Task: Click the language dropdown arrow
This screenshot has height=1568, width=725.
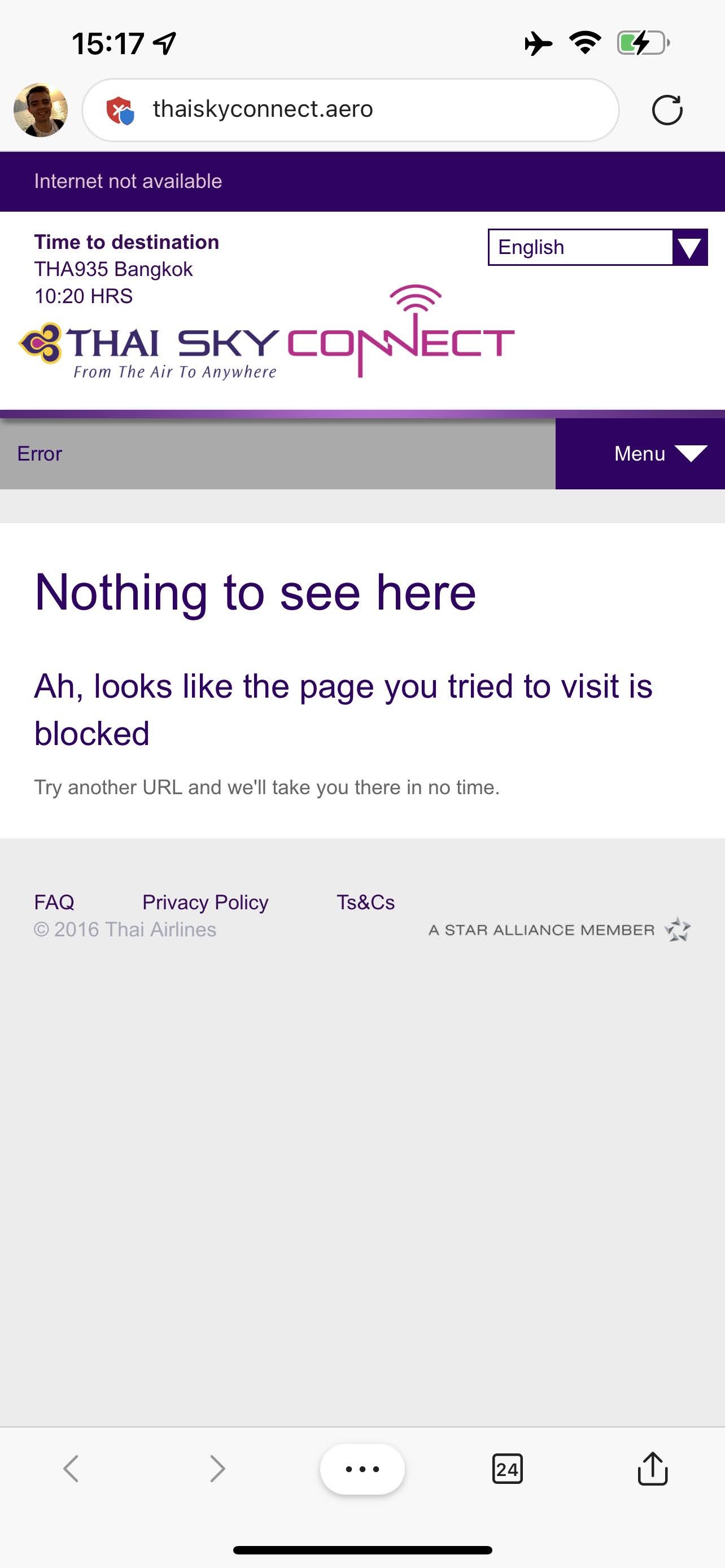Action: click(x=689, y=247)
